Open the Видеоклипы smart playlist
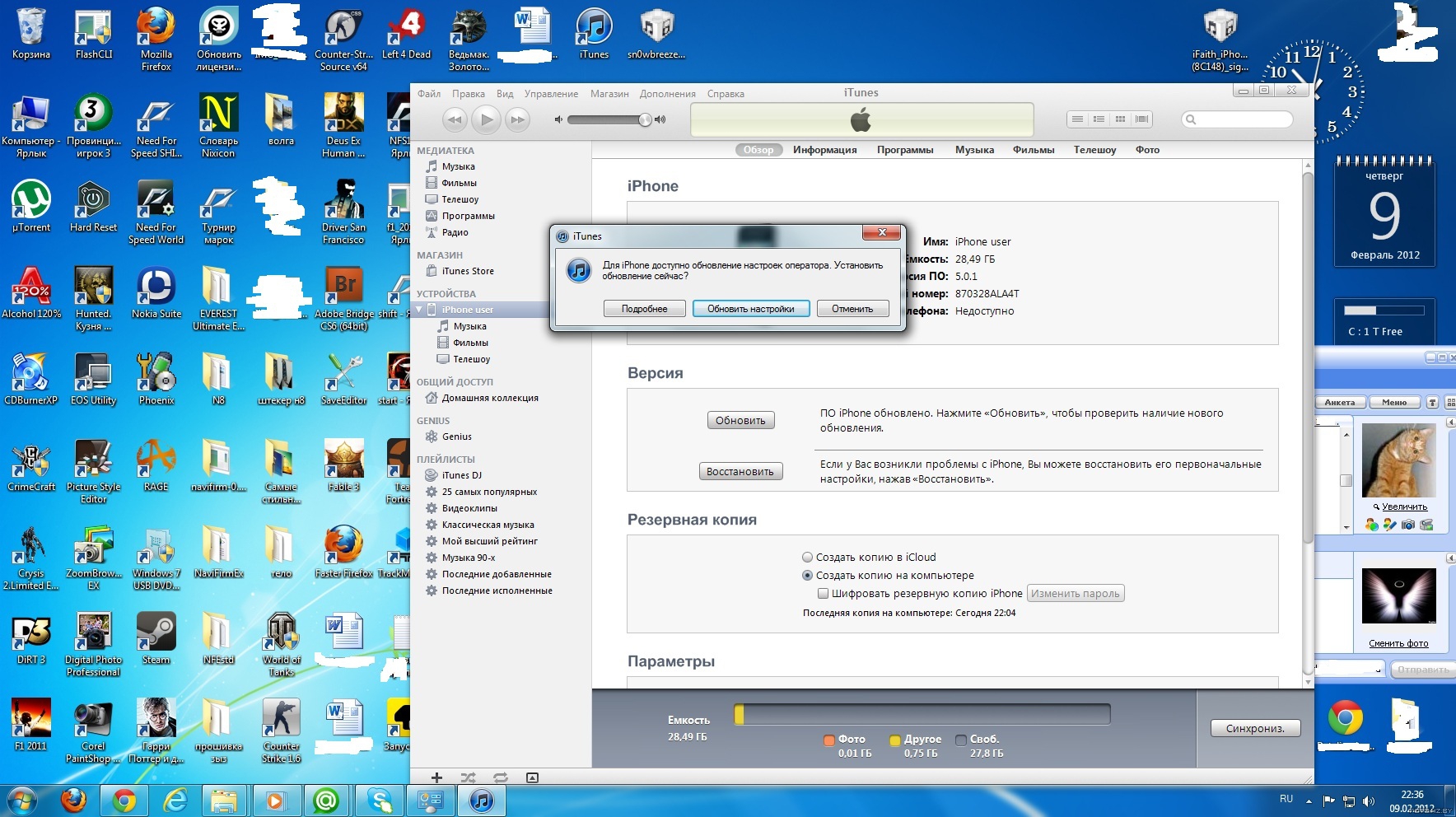Viewport: 1456px width, 817px height. coord(469,508)
